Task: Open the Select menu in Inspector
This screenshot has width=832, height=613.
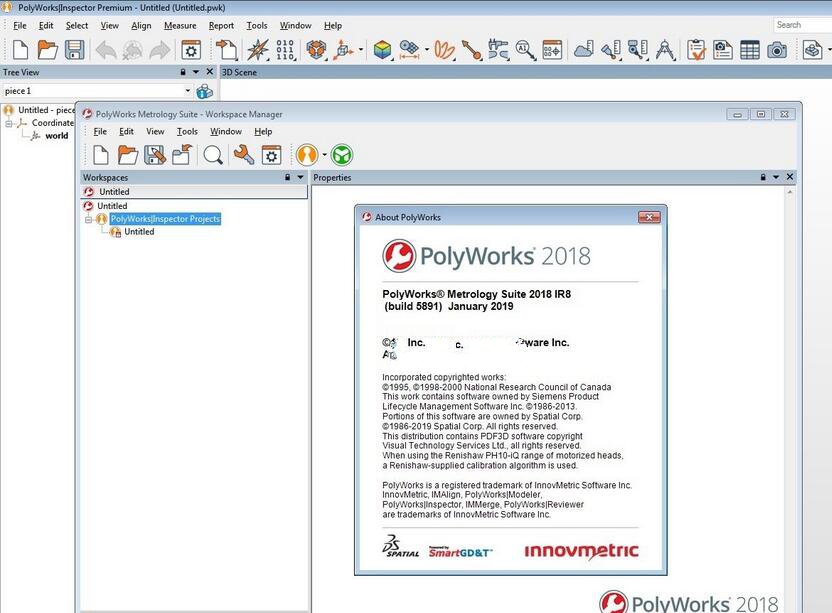Action: (76, 25)
